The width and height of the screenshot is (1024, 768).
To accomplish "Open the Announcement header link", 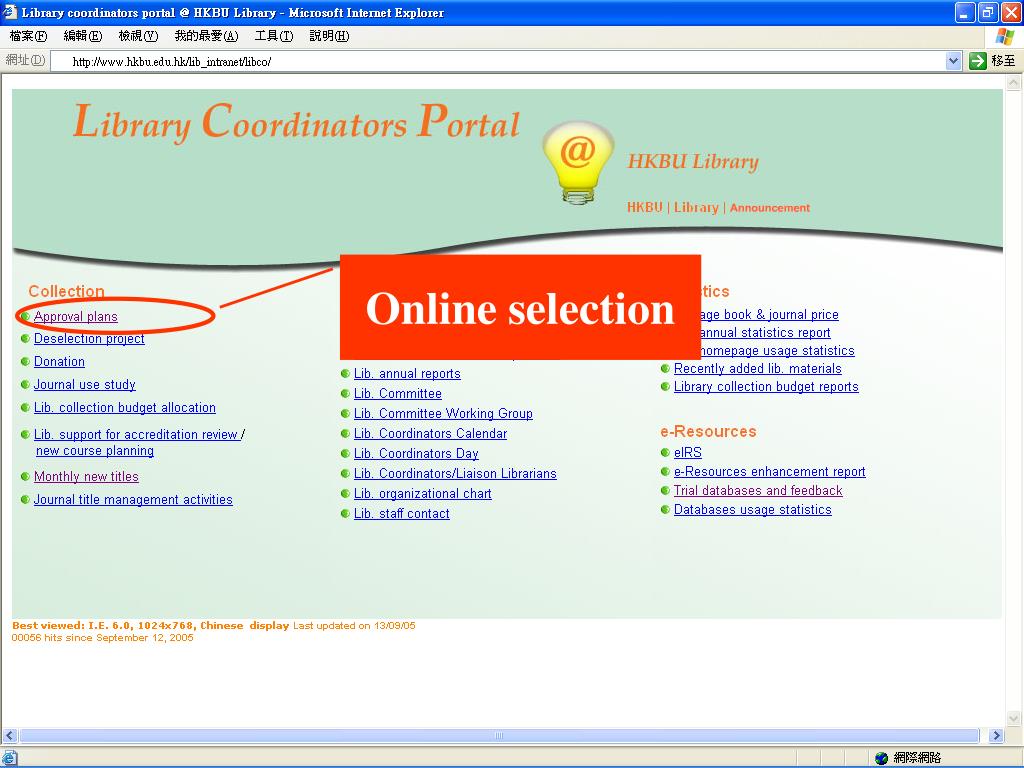I will coord(770,208).
